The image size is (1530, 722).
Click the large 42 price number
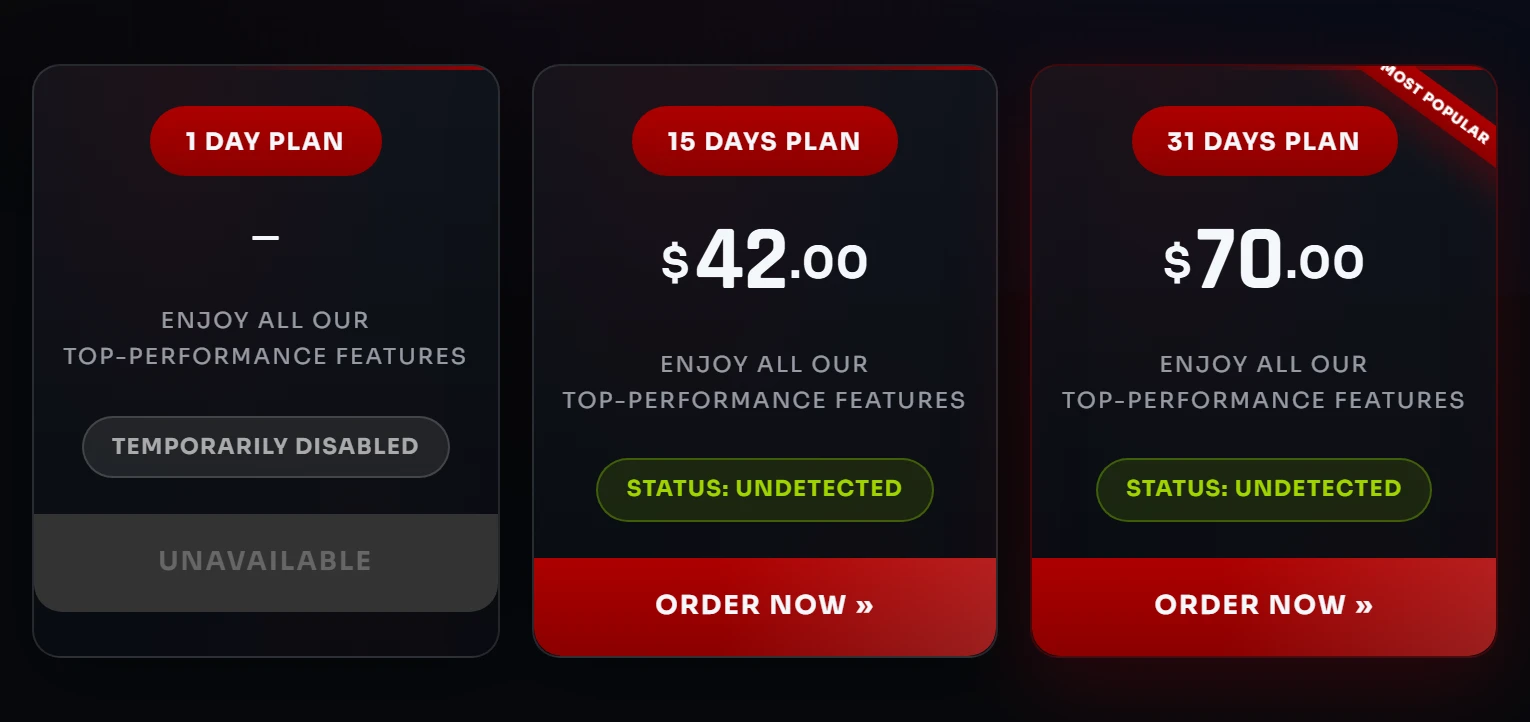point(741,261)
